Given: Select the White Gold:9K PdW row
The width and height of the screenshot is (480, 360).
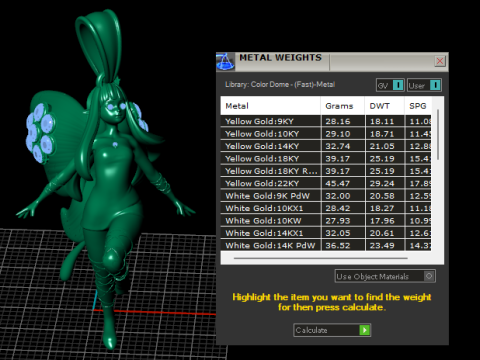Looking at the screenshot, I should (x=326, y=196).
